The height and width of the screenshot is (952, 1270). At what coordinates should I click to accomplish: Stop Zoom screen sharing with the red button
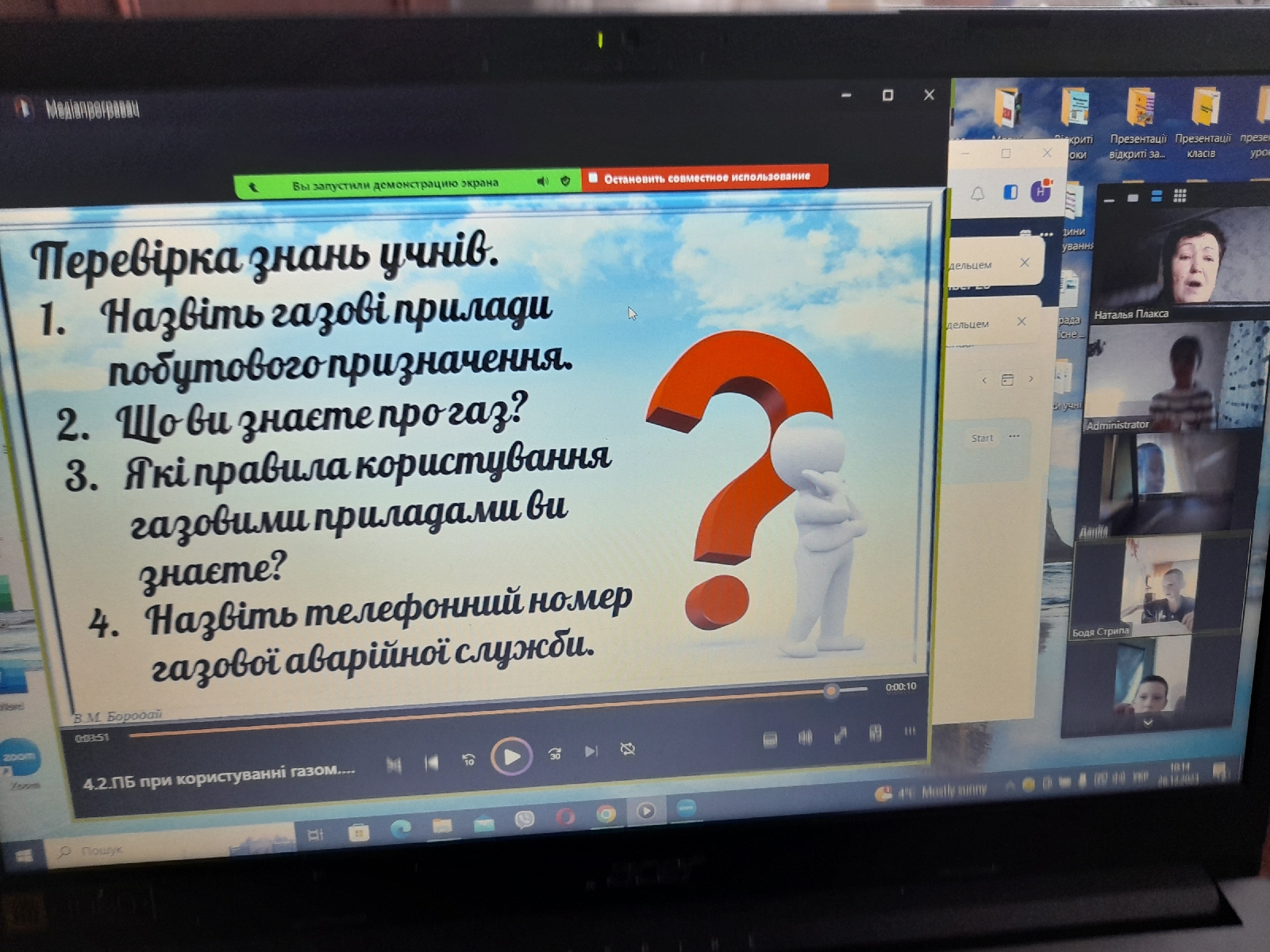tap(705, 177)
